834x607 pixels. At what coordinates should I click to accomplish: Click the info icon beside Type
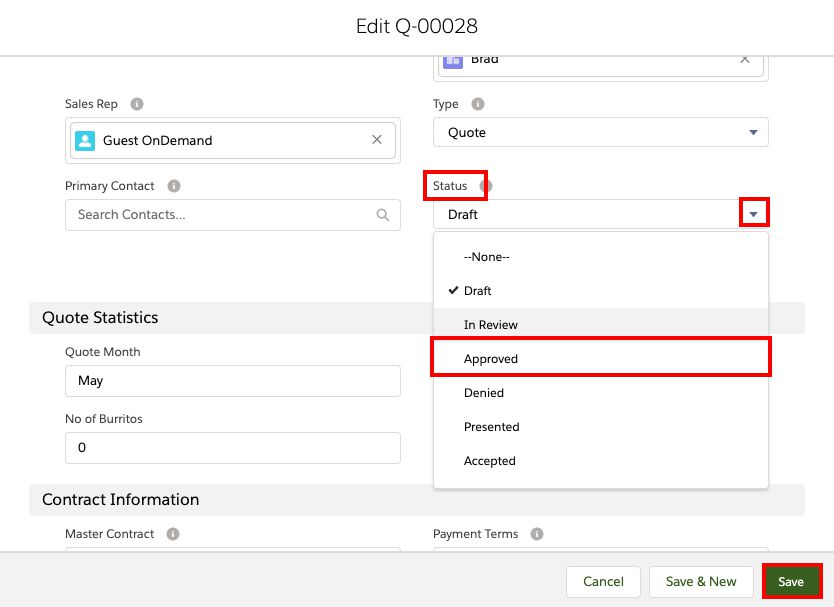click(x=477, y=104)
